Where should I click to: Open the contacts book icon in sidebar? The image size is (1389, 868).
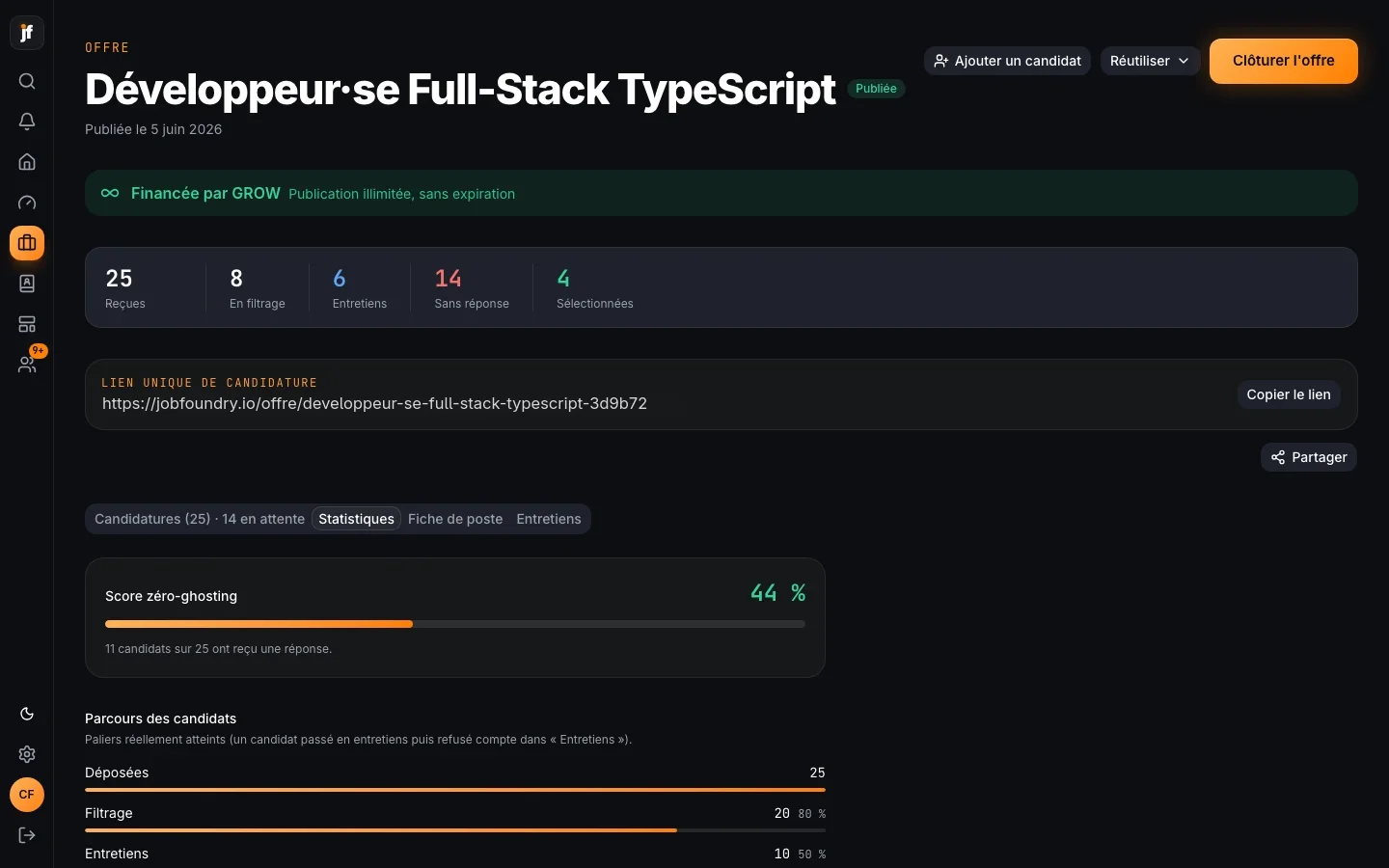pos(27,284)
